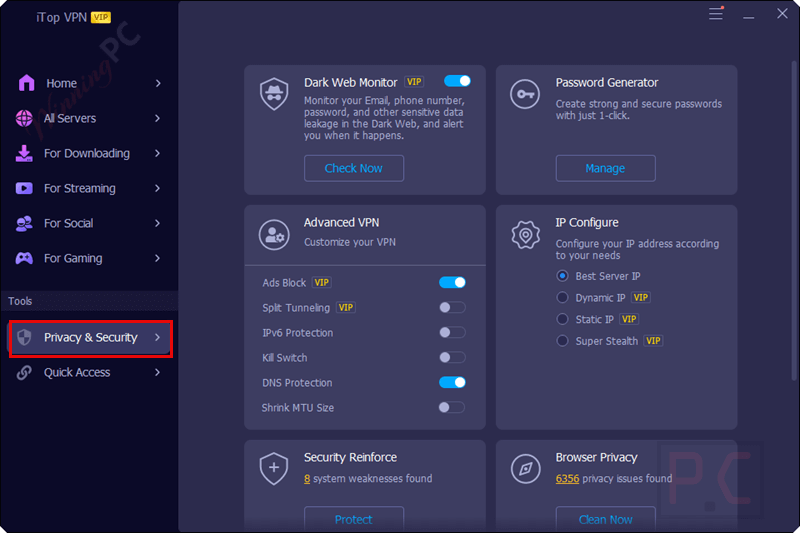The height and width of the screenshot is (533, 800).
Task: Turn off the Ads Block switch
Action: [x=452, y=283]
